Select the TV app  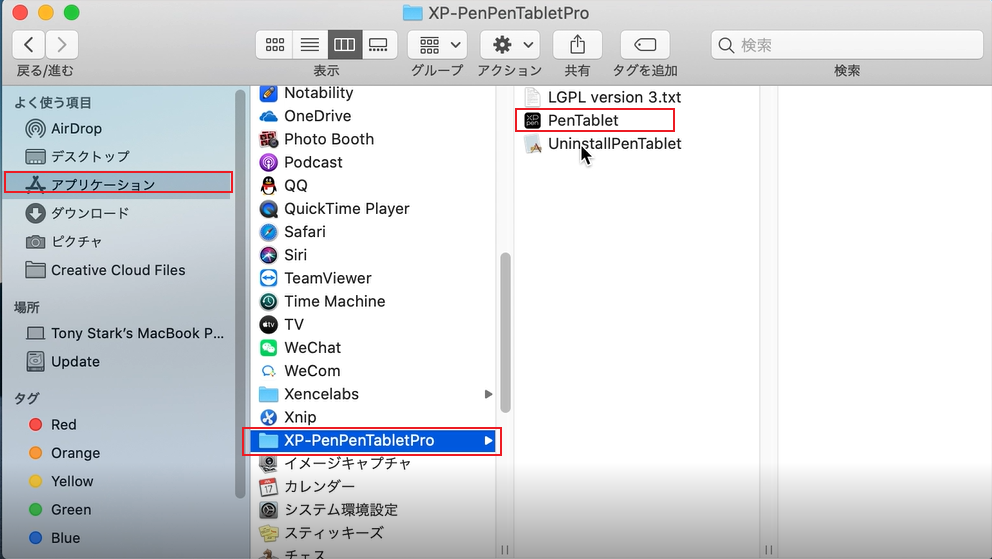pyautogui.click(x=373, y=324)
